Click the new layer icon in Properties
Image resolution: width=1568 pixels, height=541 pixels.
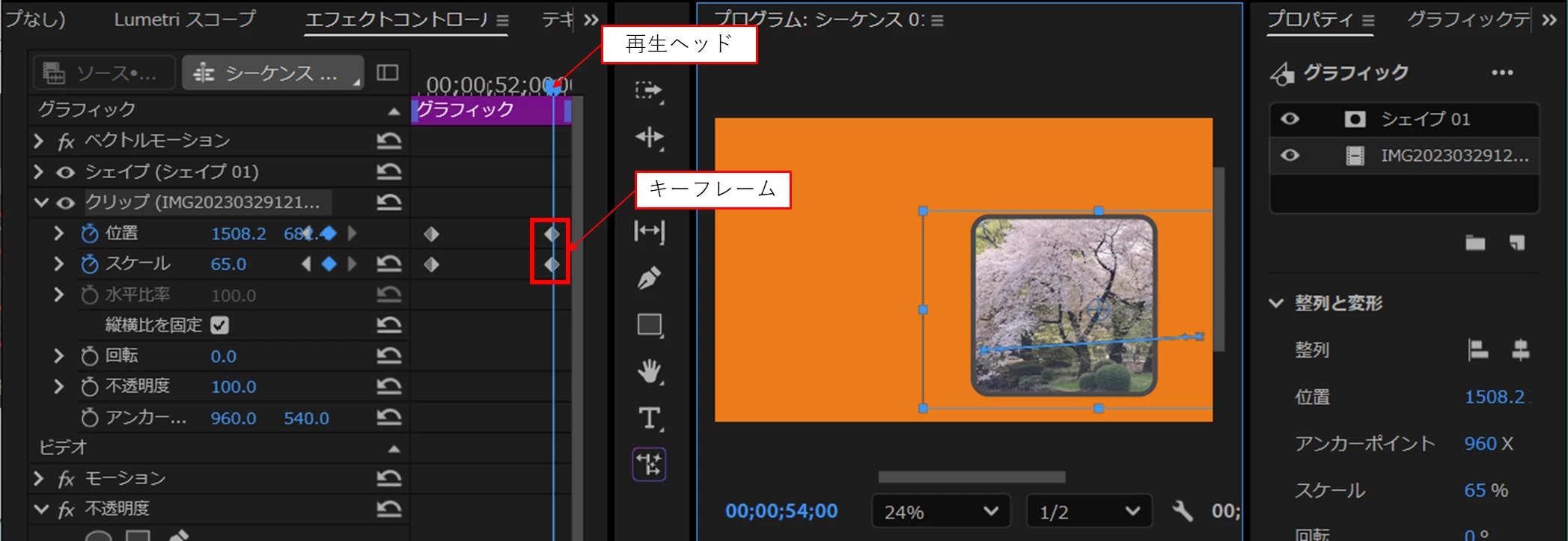(1516, 242)
